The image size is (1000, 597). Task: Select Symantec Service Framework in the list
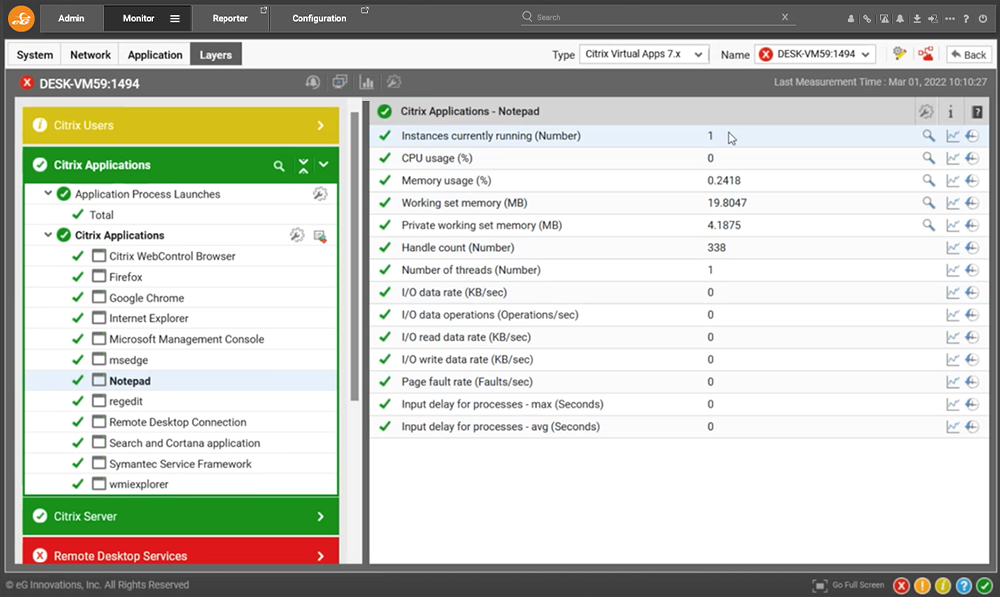[x=181, y=464]
